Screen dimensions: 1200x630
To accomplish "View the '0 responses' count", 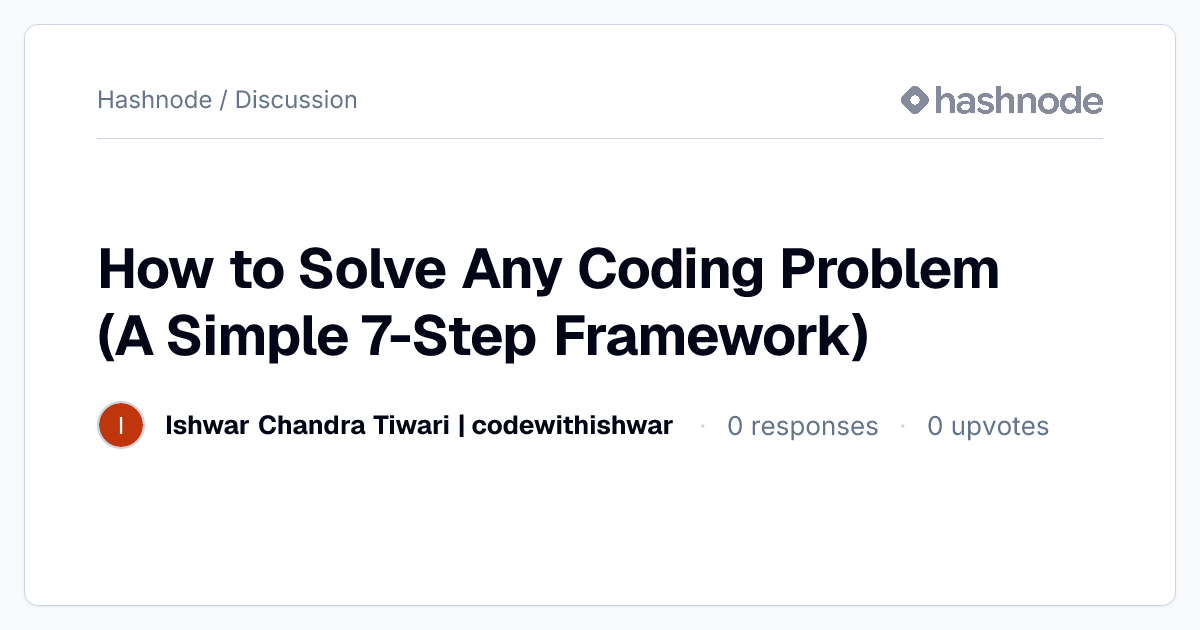I will point(802,426).
